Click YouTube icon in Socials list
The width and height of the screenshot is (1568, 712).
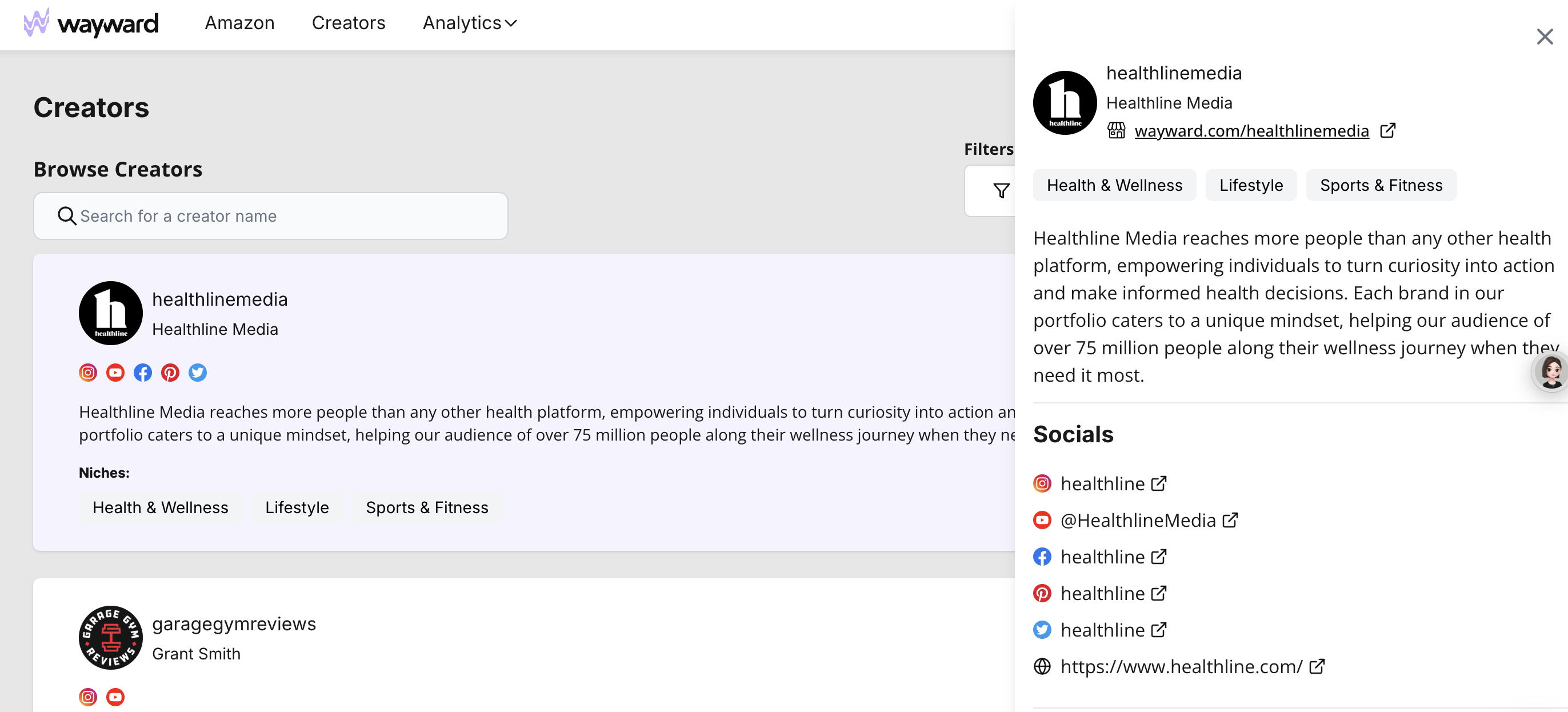pos(1042,519)
